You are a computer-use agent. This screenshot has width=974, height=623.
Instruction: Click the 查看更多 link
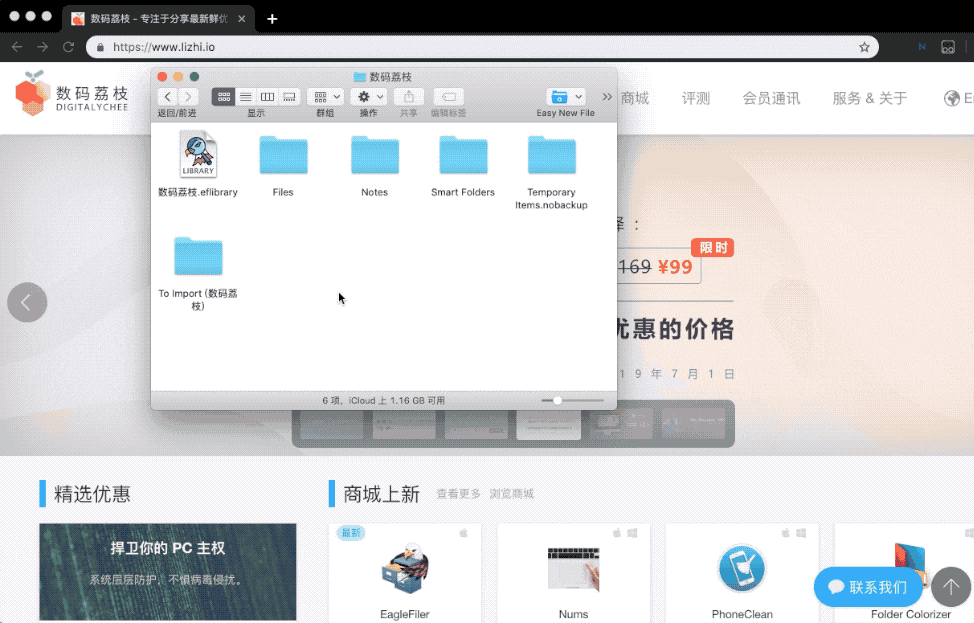pos(458,494)
